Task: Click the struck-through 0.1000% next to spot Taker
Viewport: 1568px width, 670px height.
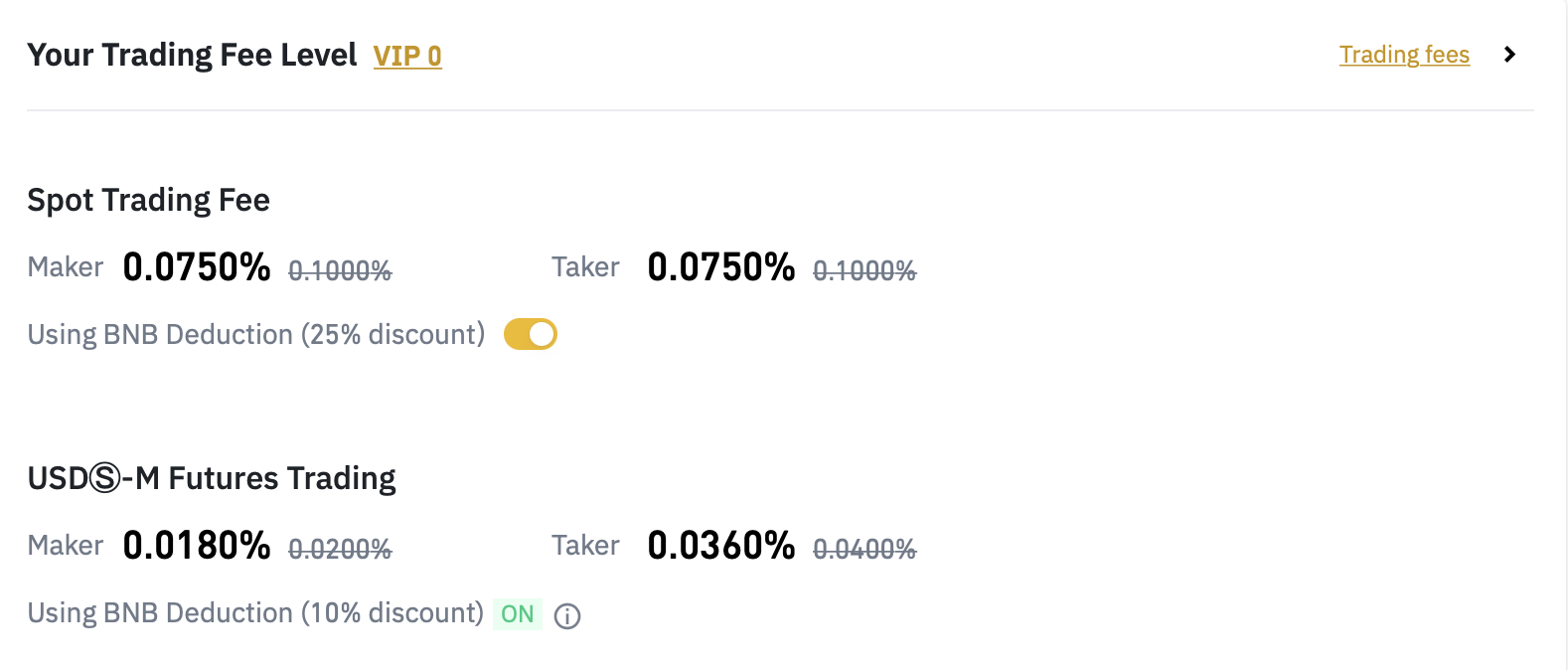Action: (x=864, y=270)
